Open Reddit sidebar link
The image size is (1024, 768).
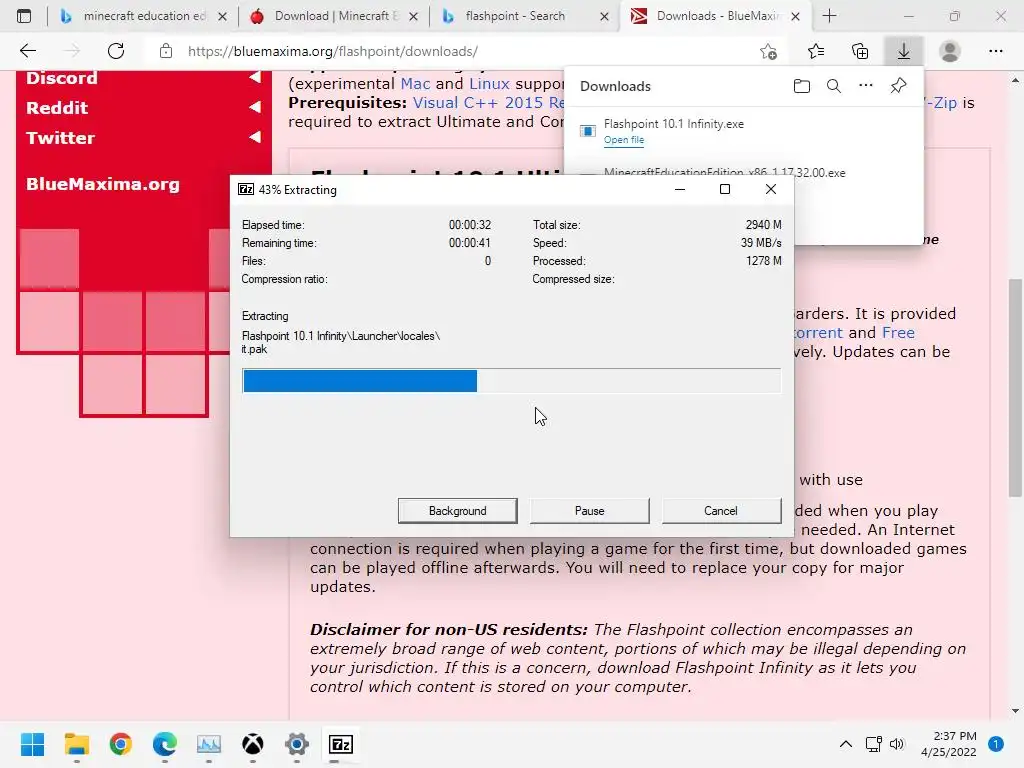(57, 108)
